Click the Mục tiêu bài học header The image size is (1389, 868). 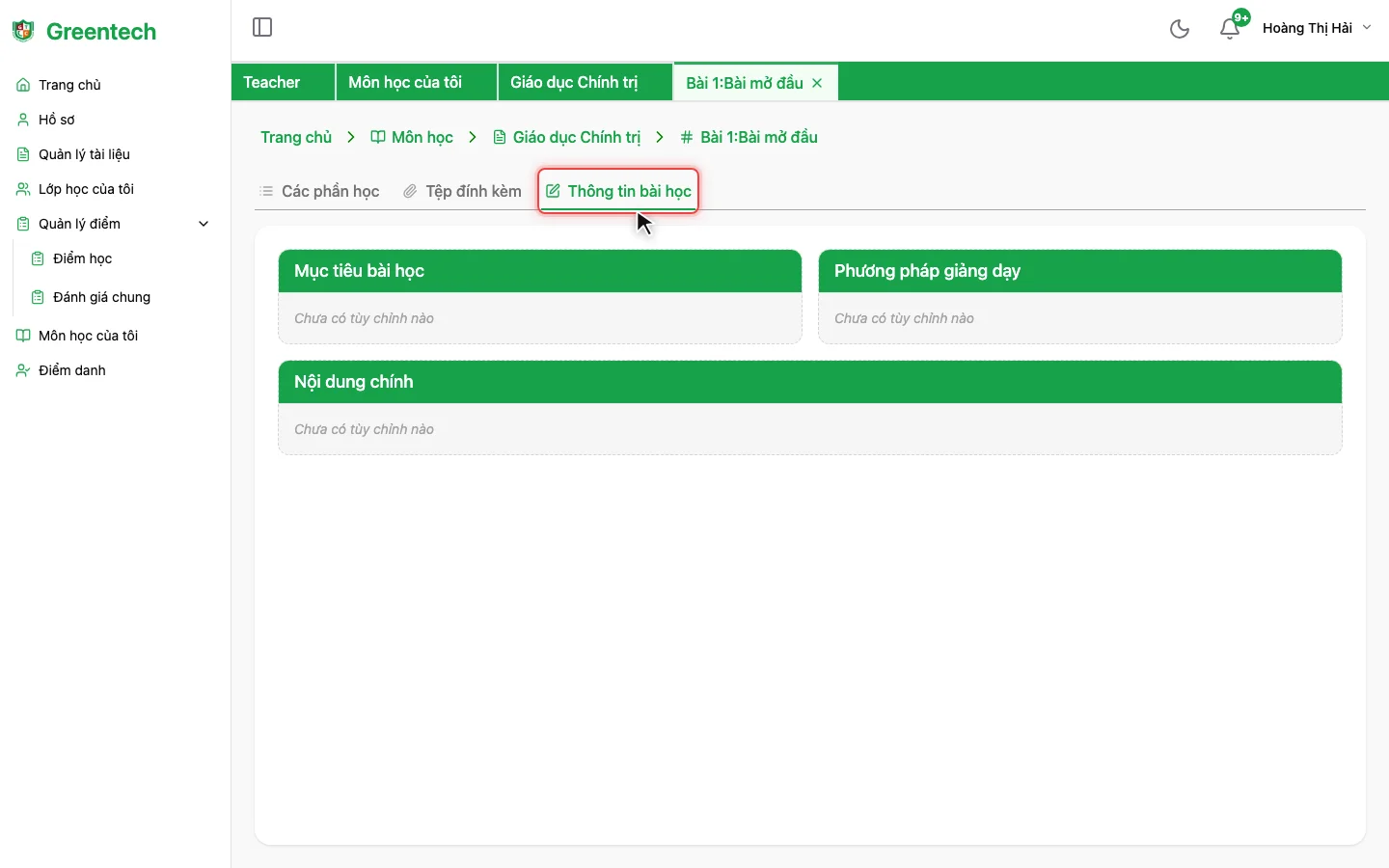(x=540, y=271)
